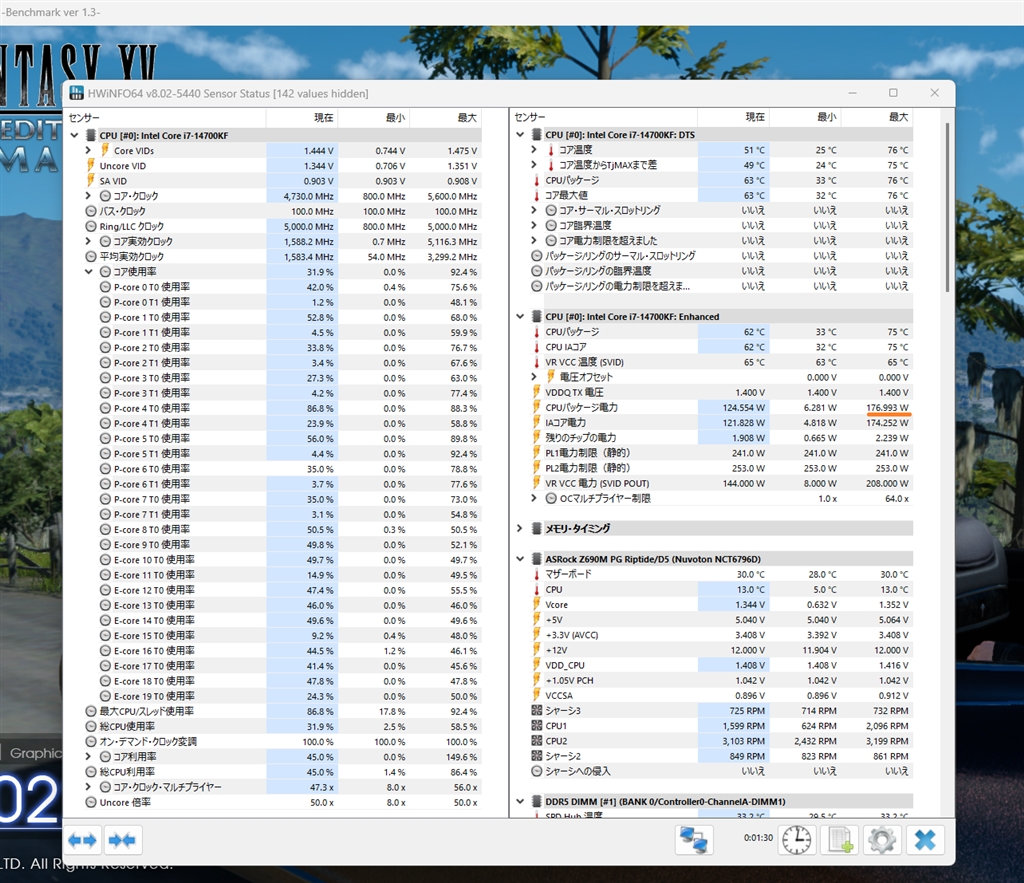1024x883 pixels.
Task: Click the right pane 最大 column header
Action: click(x=877, y=117)
